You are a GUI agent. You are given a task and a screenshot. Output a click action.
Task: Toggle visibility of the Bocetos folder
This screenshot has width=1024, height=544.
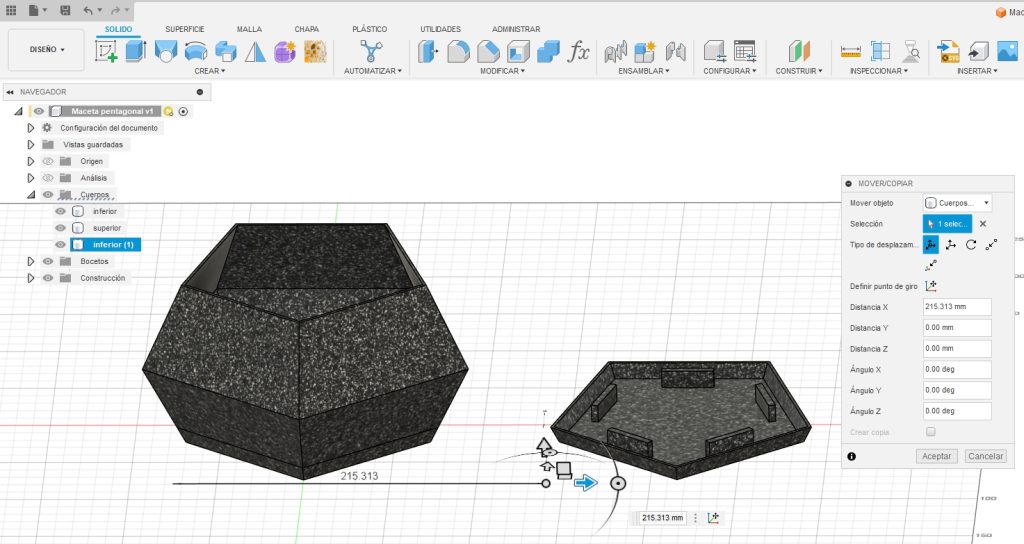tap(48, 261)
